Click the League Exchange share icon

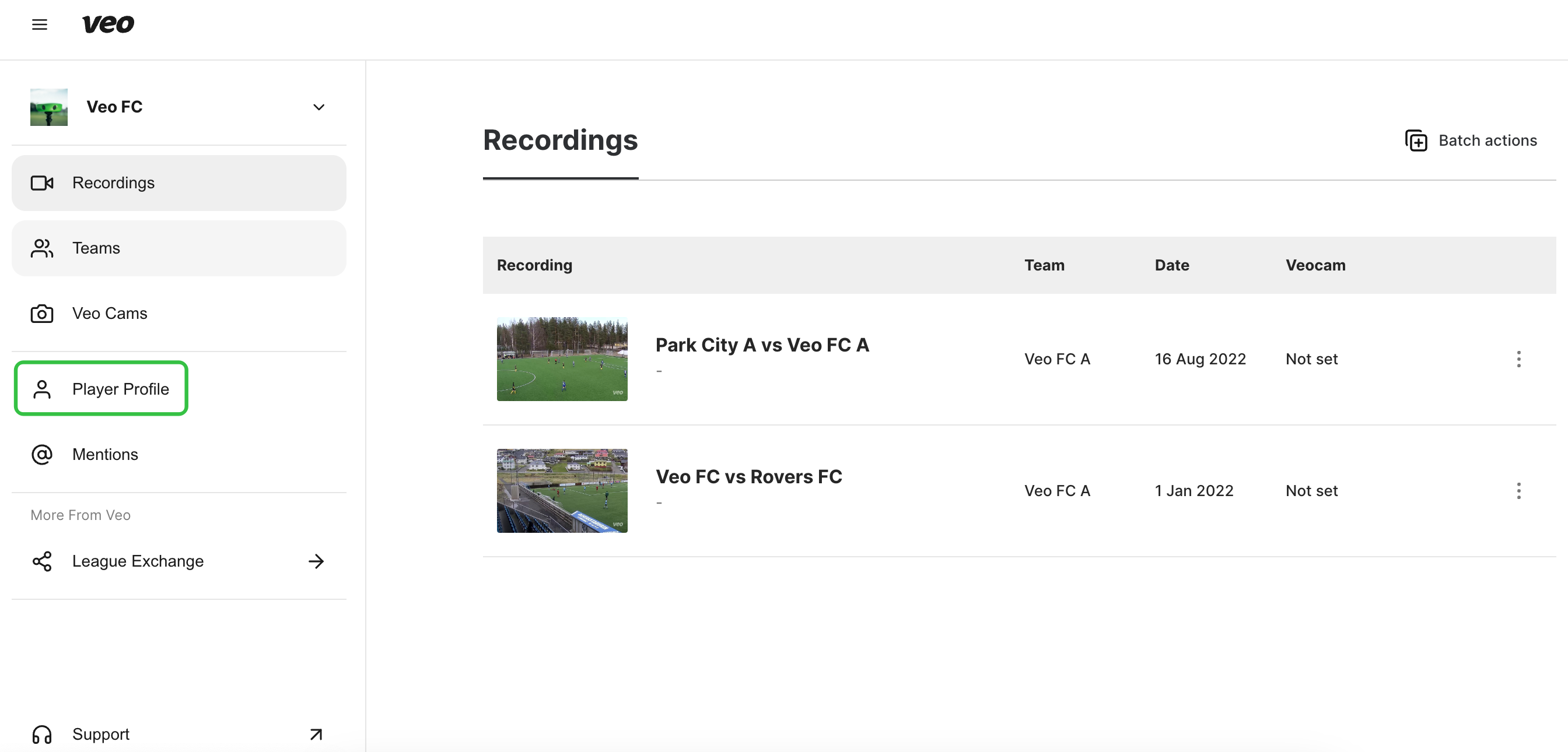tap(42, 561)
